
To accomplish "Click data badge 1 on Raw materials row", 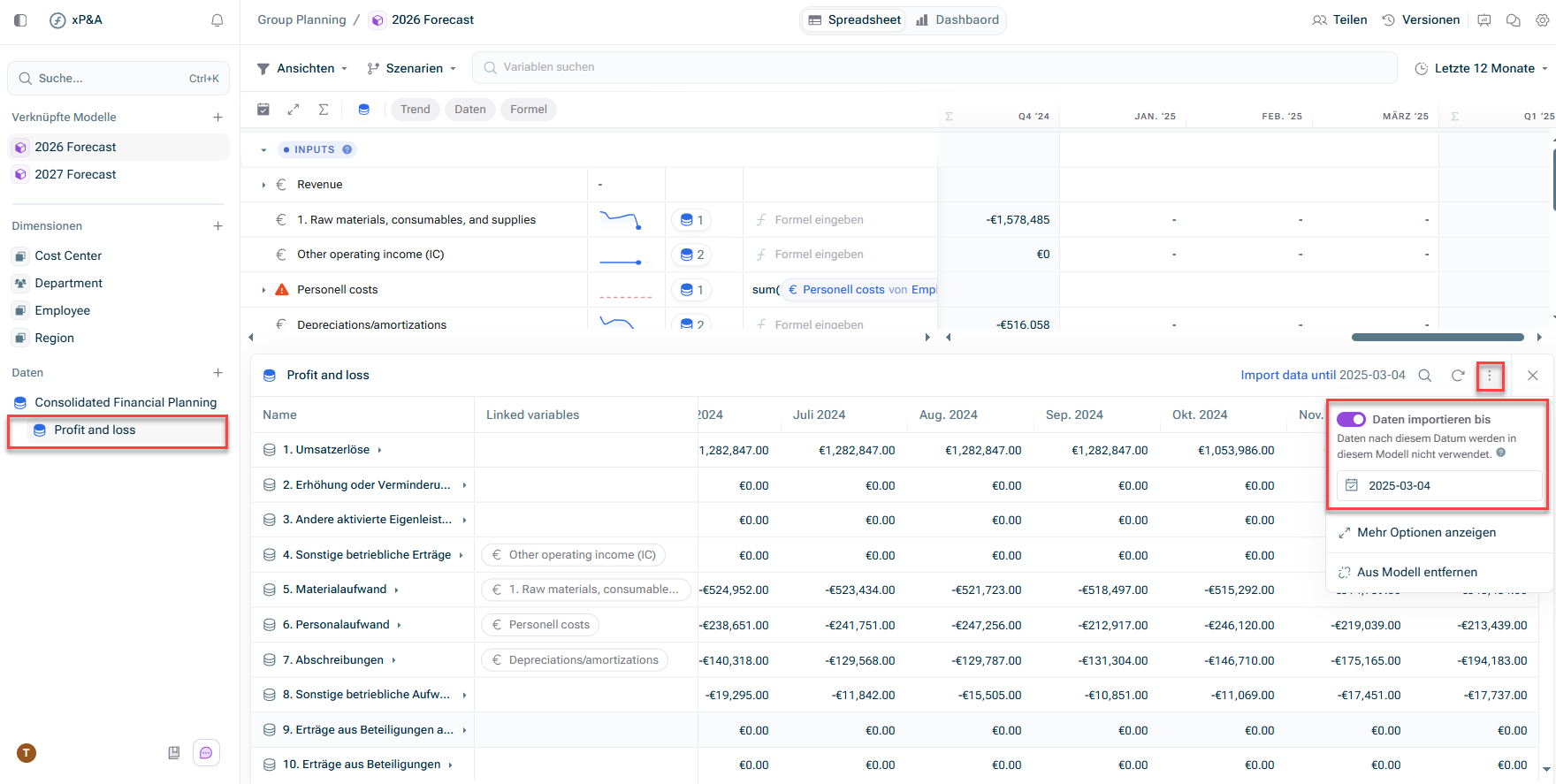I will pos(690,220).
